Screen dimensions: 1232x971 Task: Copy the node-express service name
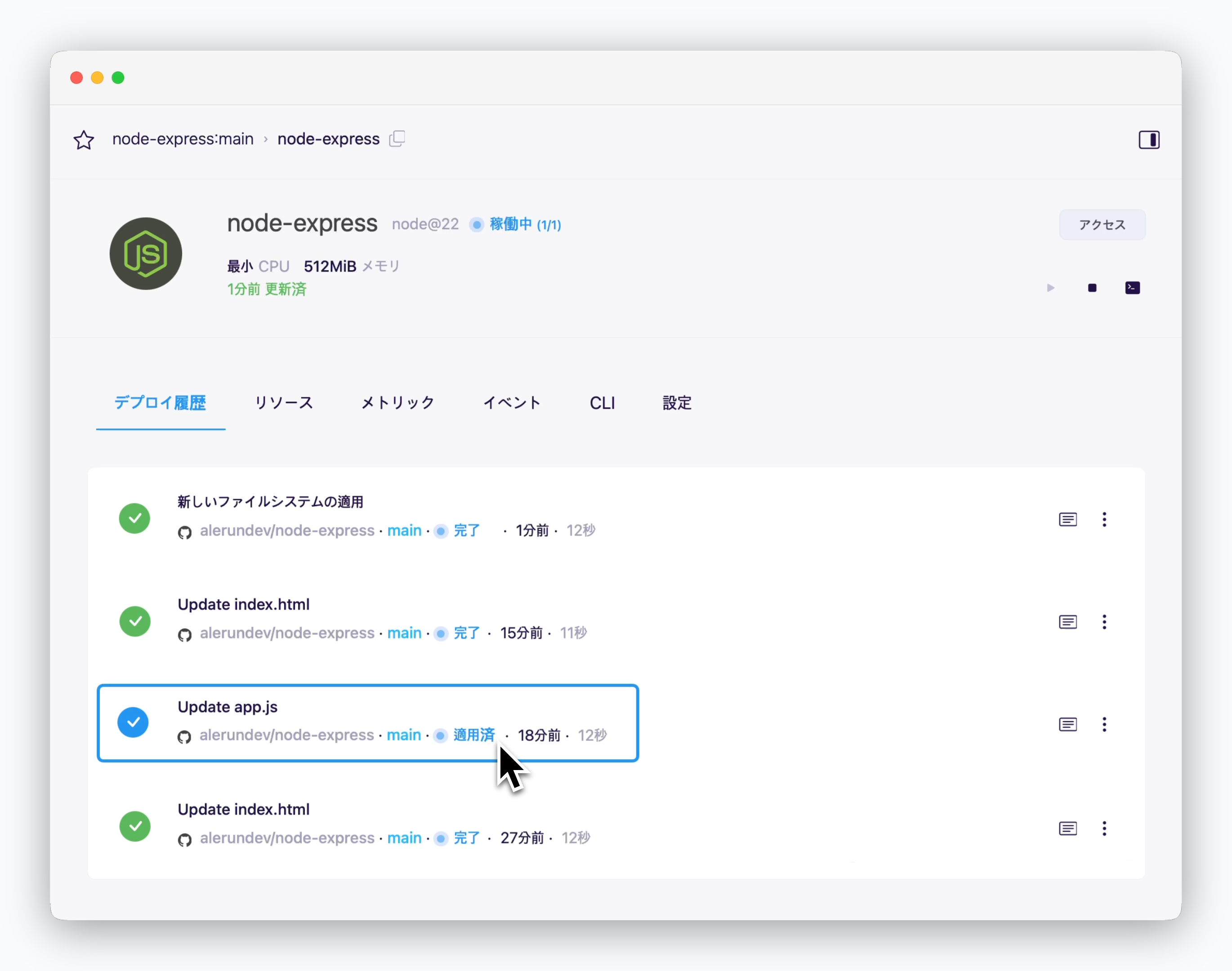tap(397, 139)
